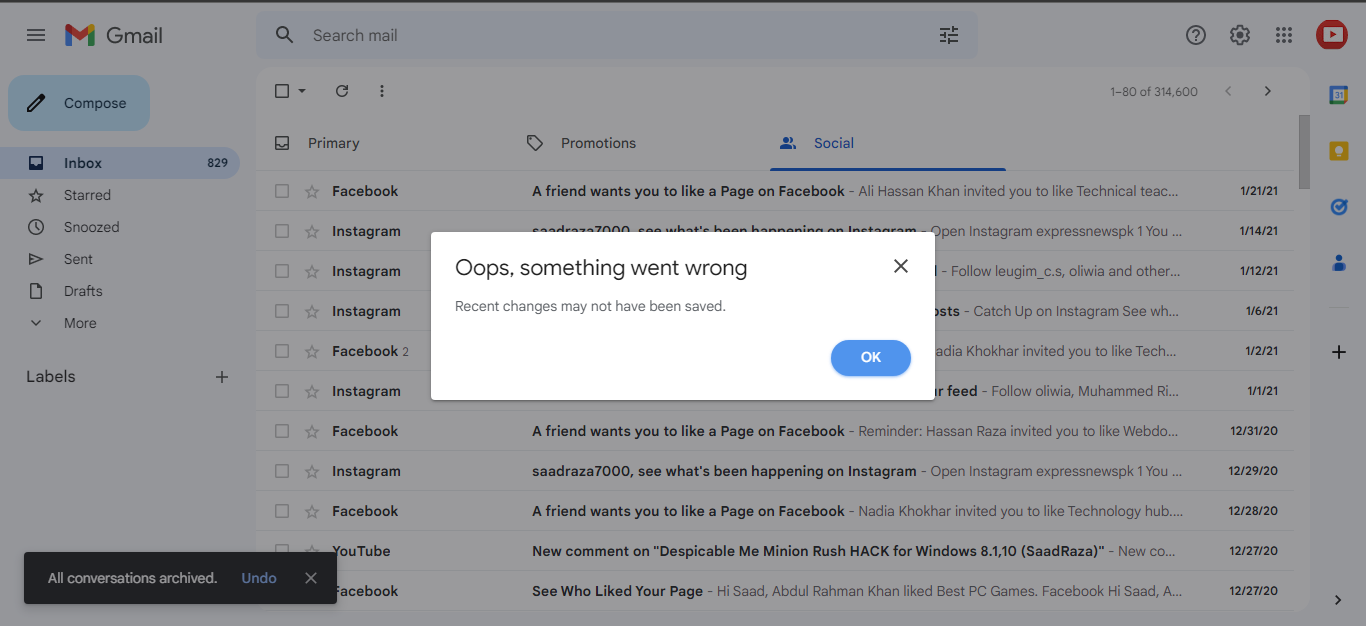Select the Facebook 1/21/21 email checkbox

pos(282,191)
